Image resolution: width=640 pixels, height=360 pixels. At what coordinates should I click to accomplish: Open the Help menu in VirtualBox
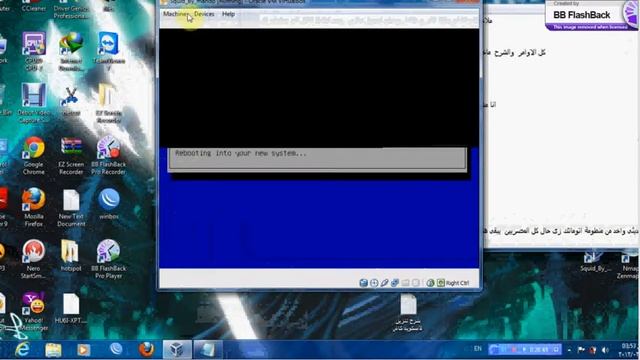pos(228,14)
